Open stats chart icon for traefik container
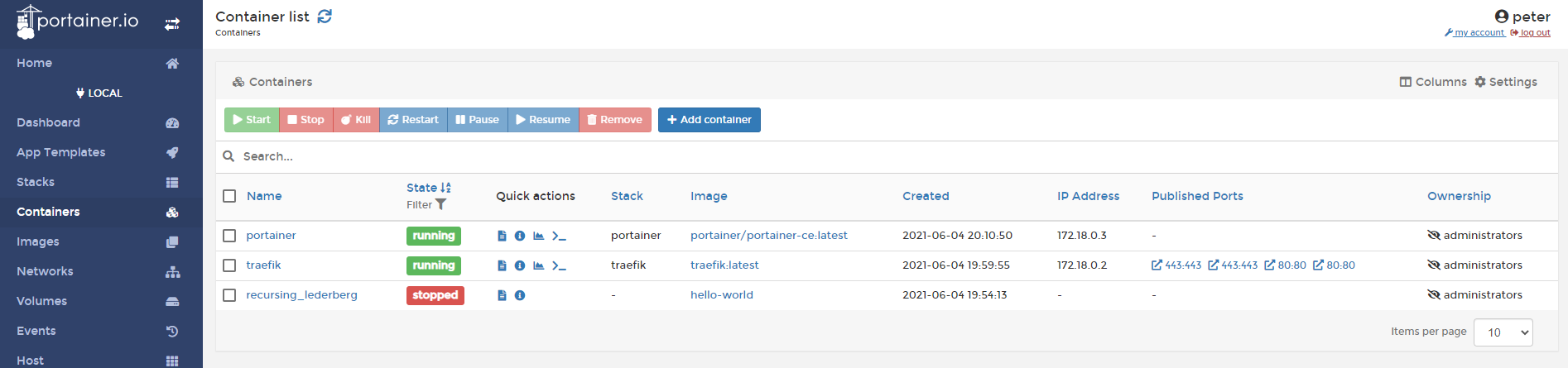The height and width of the screenshot is (368, 1568). [538, 265]
